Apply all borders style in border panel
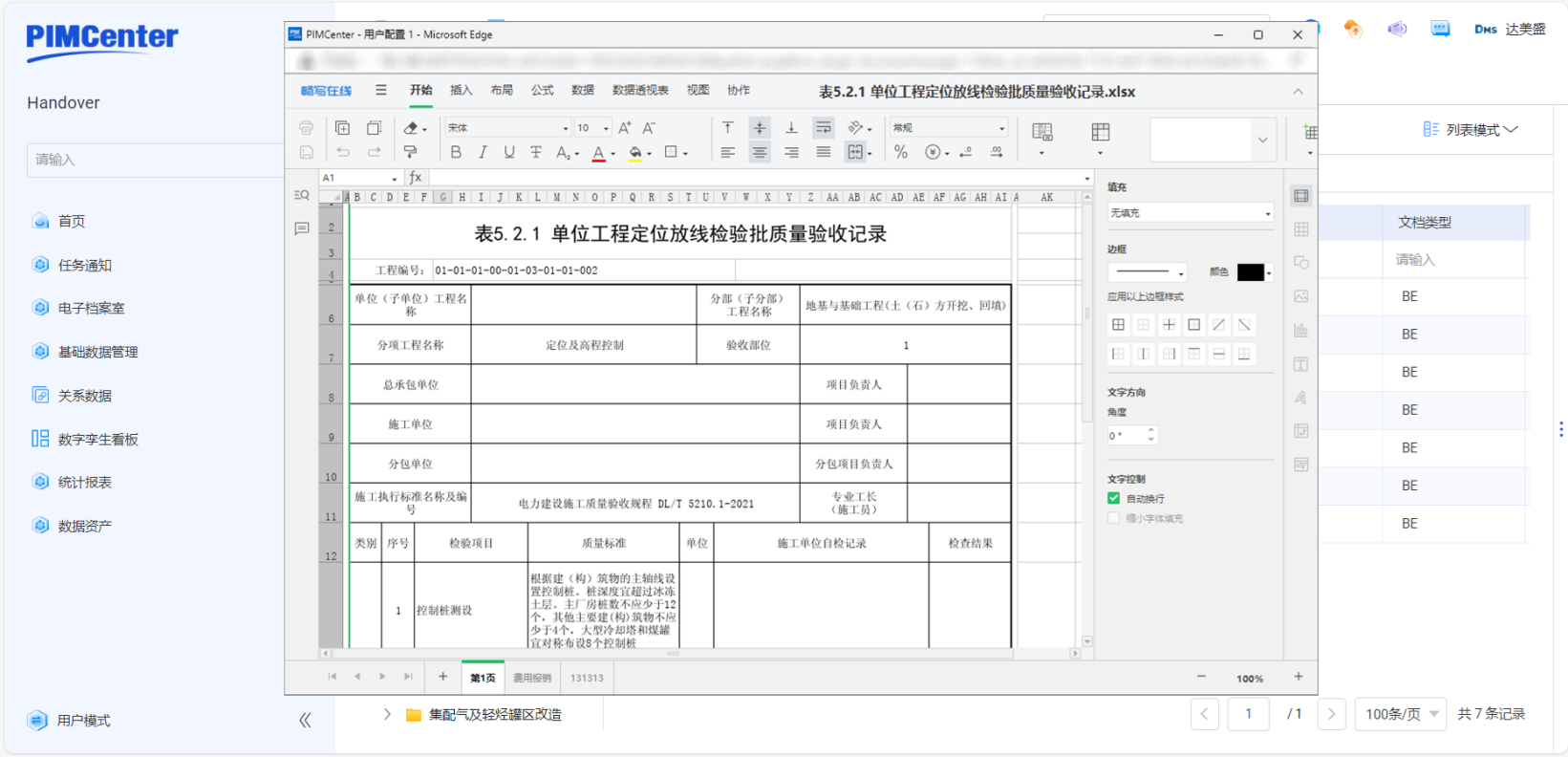 pyautogui.click(x=1118, y=325)
